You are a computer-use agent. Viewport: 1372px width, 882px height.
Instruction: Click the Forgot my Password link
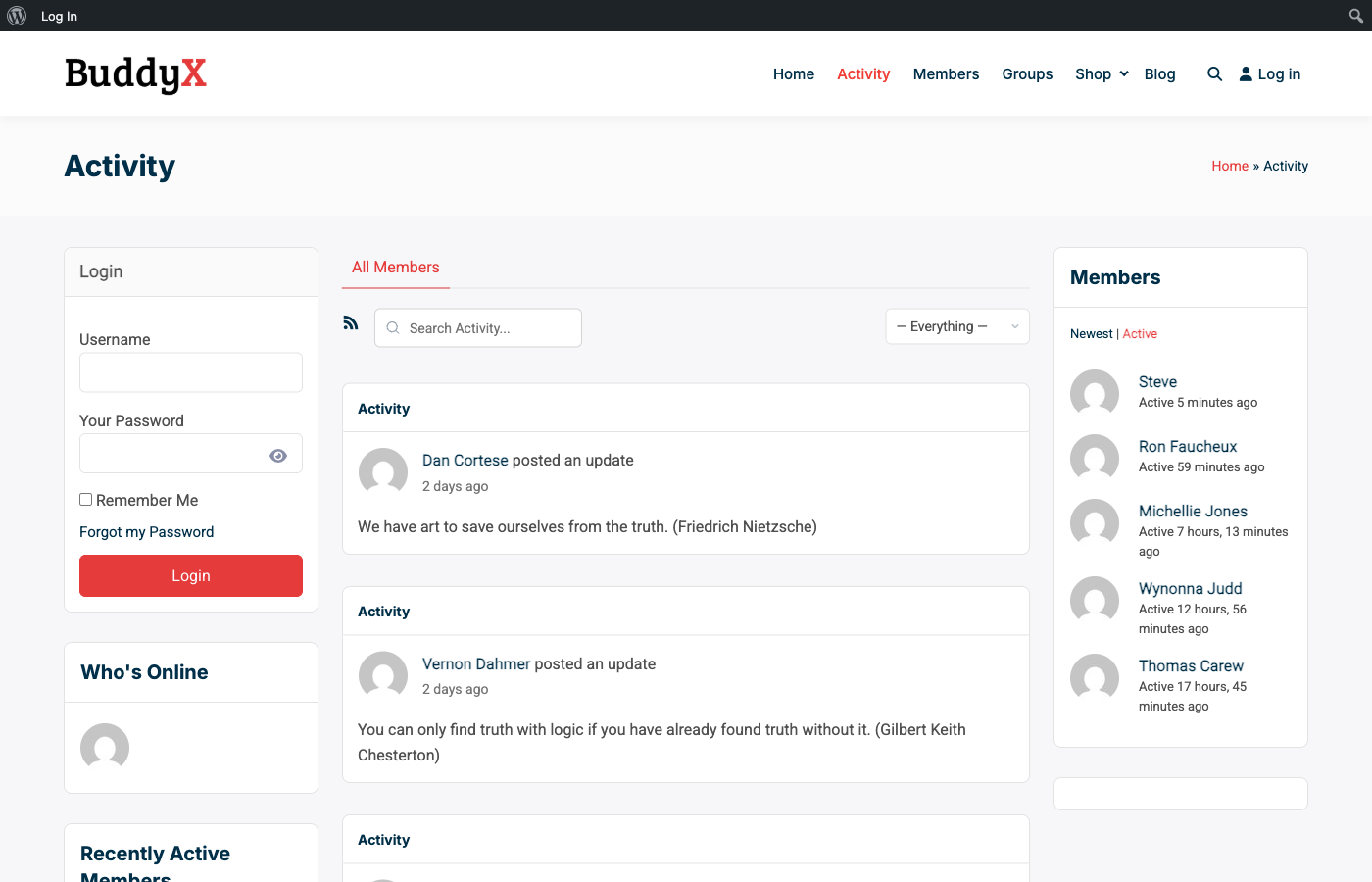pos(146,531)
